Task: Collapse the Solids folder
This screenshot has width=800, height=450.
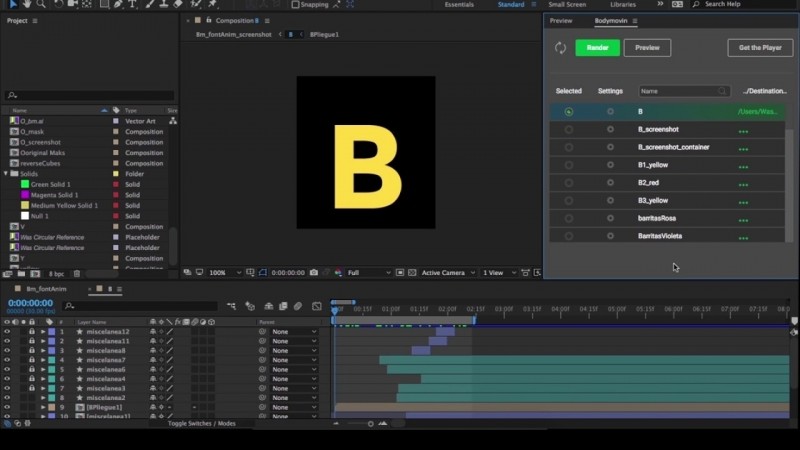Action: (6, 174)
